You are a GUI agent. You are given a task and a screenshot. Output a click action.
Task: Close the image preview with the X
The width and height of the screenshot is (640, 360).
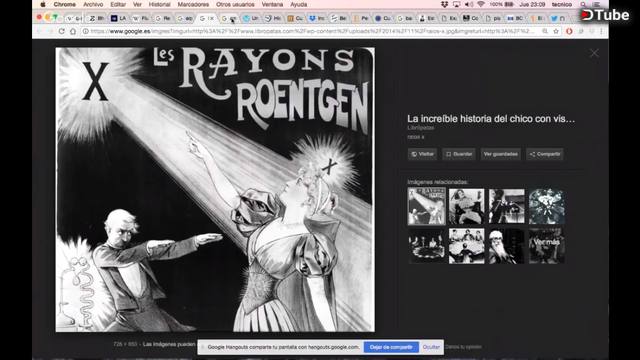point(594,53)
